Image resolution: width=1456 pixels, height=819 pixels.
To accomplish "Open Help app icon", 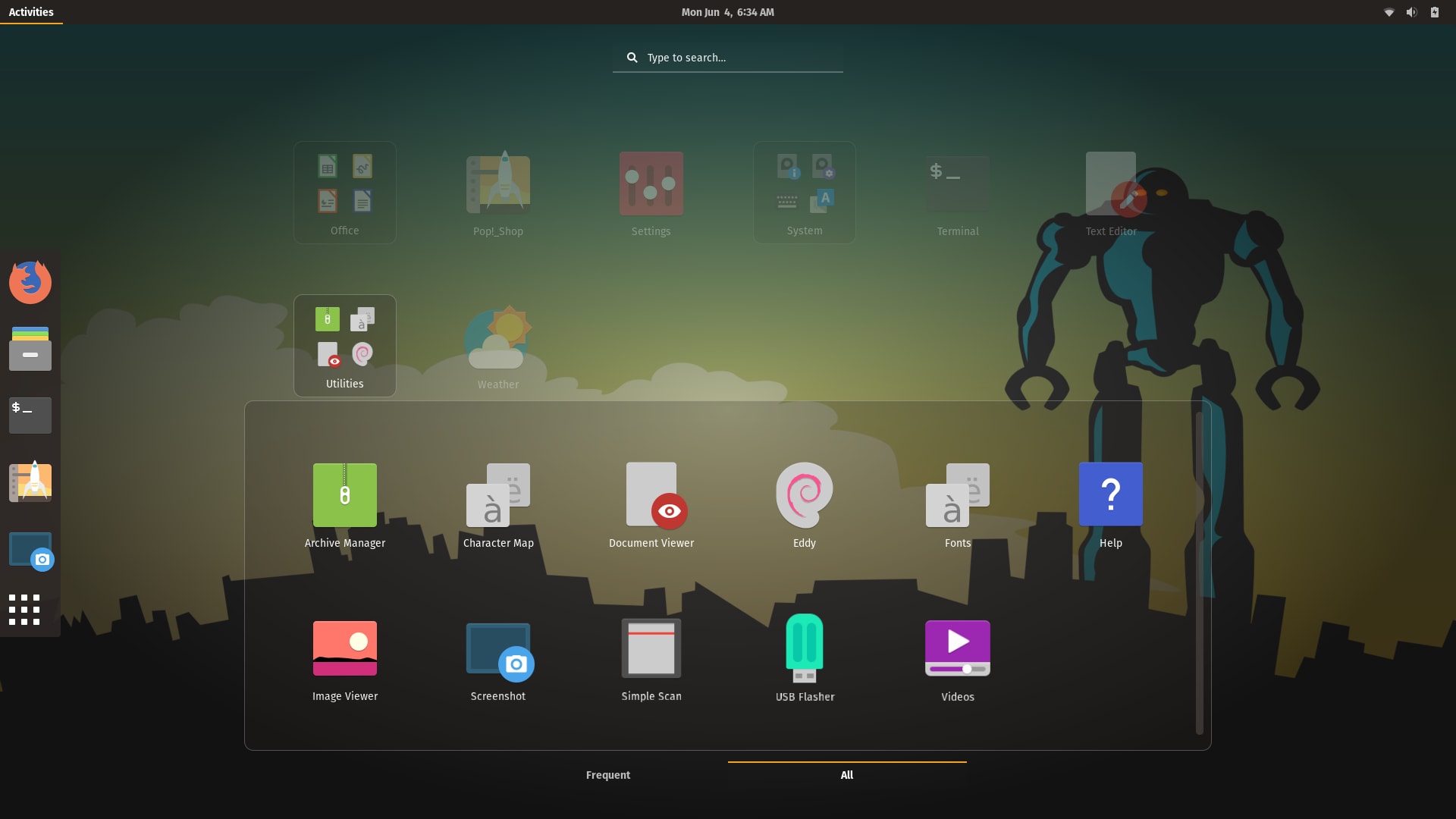I will coord(1110,495).
